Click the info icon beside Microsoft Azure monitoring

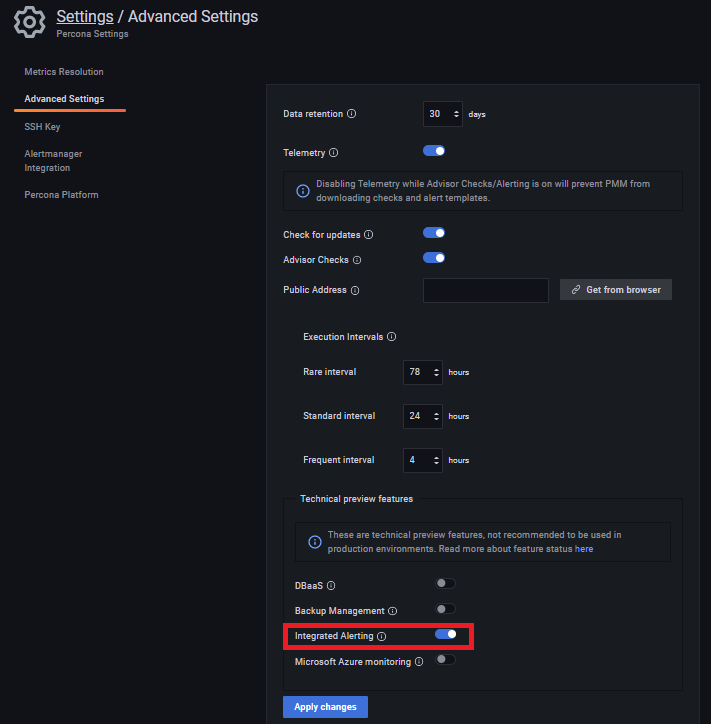click(x=419, y=662)
